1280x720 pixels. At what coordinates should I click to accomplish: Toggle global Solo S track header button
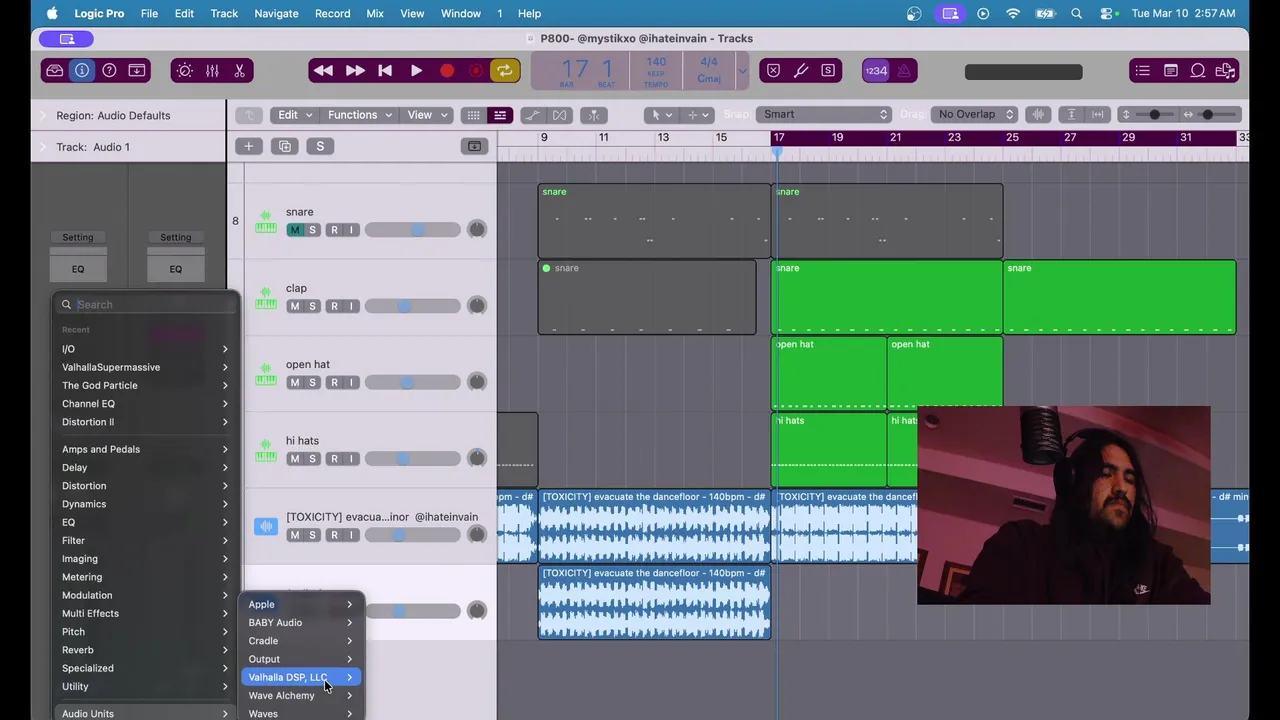tap(320, 146)
